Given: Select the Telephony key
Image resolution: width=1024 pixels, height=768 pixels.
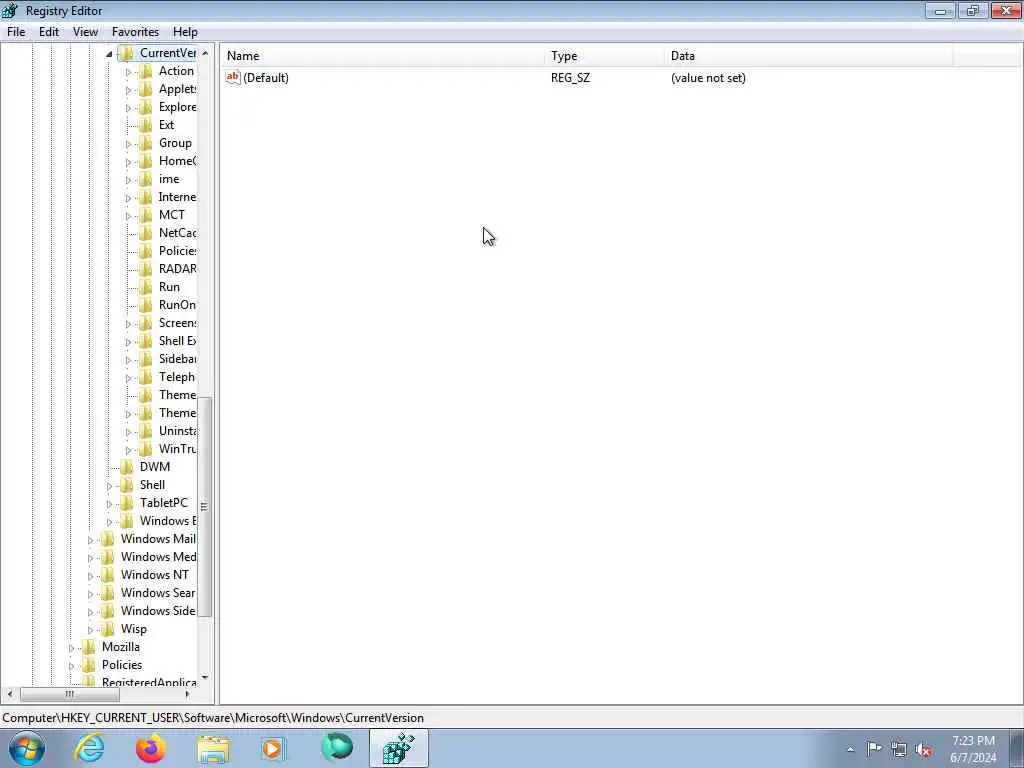Looking at the screenshot, I should pyautogui.click(x=176, y=377).
